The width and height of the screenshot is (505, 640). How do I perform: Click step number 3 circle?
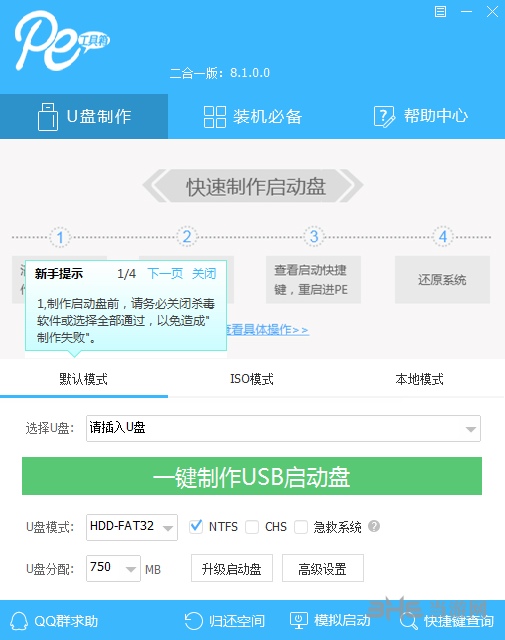coord(314,236)
